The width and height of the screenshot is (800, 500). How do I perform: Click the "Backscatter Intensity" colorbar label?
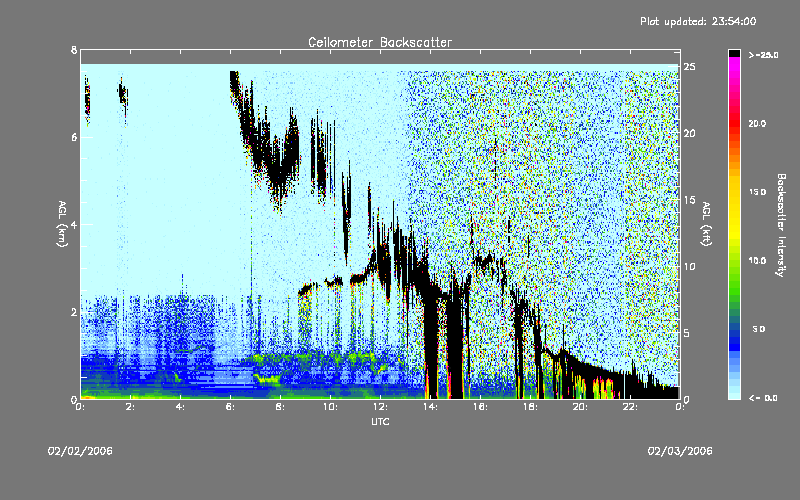click(x=781, y=224)
